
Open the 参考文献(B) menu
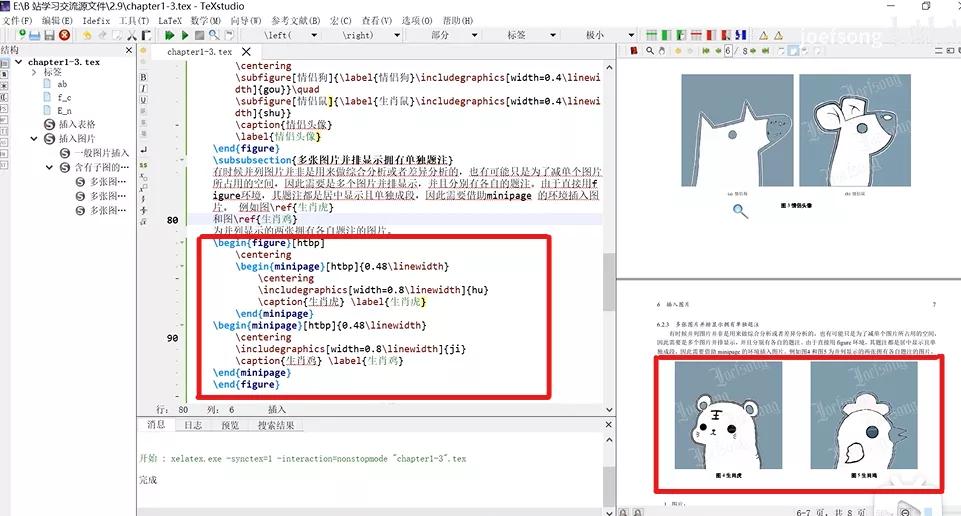click(295, 20)
